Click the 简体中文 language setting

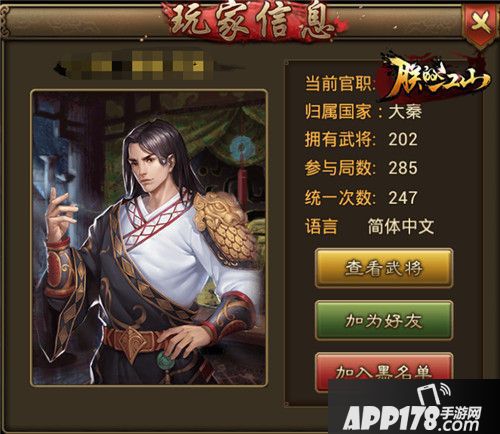click(x=401, y=227)
